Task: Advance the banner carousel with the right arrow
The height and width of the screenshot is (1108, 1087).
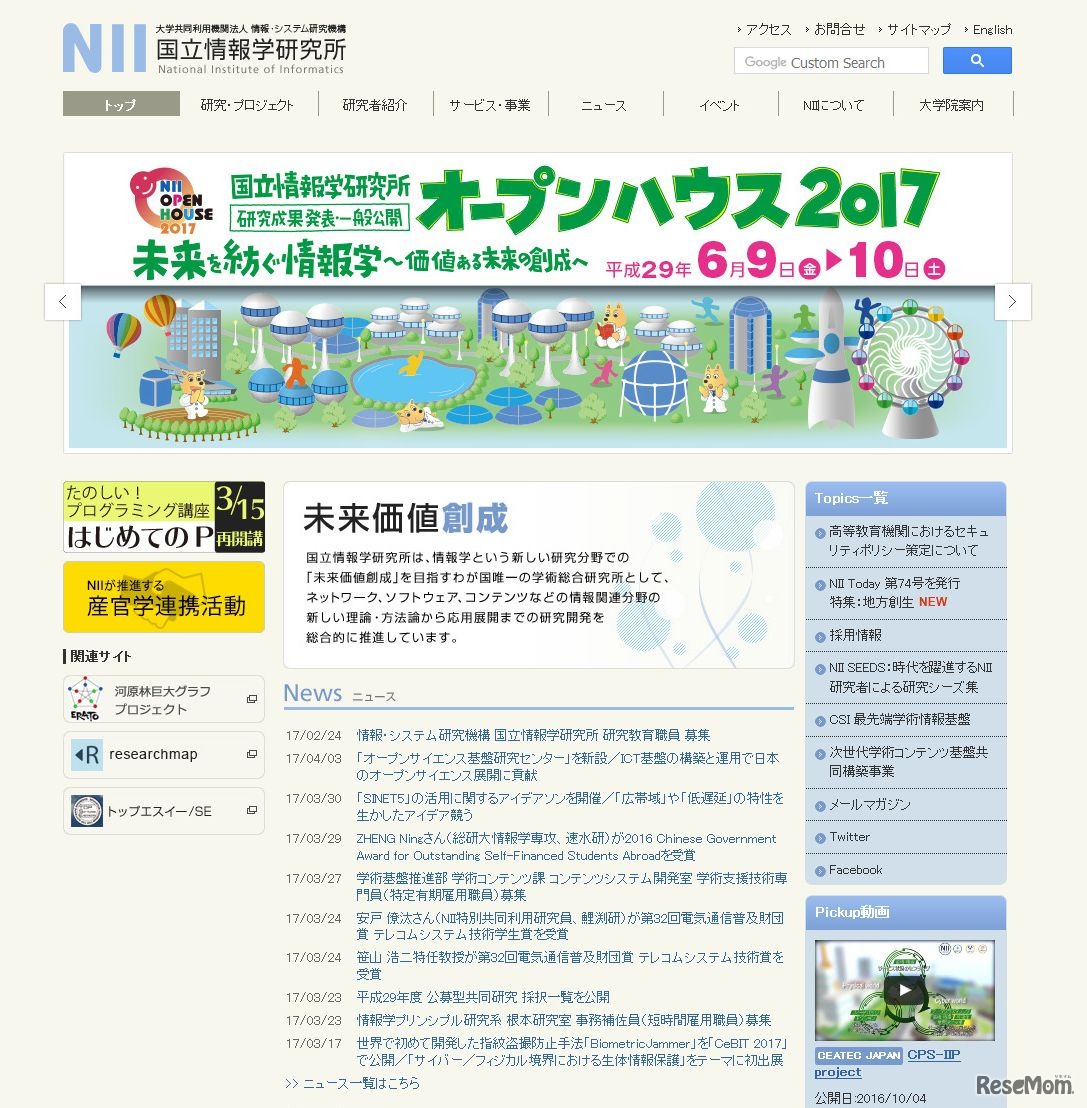Action: click(x=1013, y=301)
